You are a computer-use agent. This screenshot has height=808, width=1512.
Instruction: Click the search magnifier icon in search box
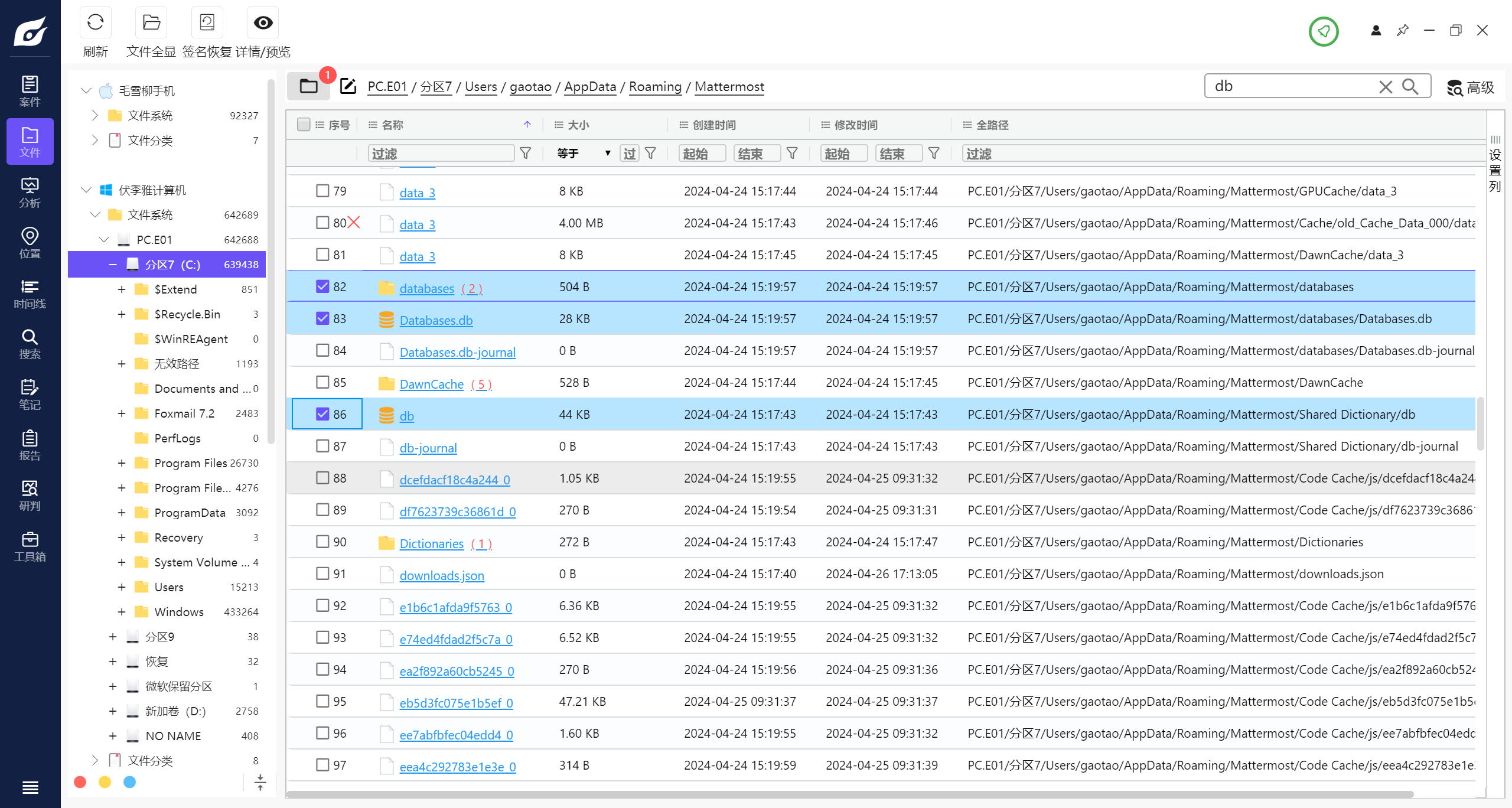pos(1410,86)
